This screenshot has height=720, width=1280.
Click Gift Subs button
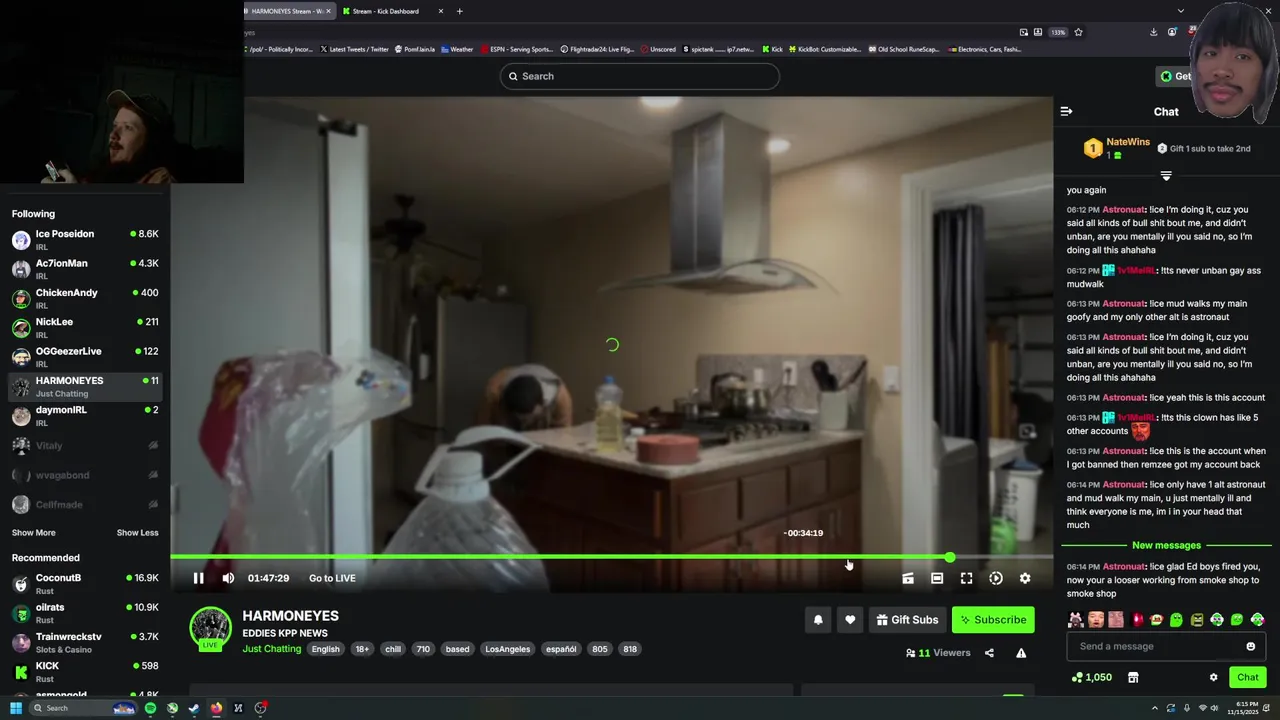click(907, 620)
